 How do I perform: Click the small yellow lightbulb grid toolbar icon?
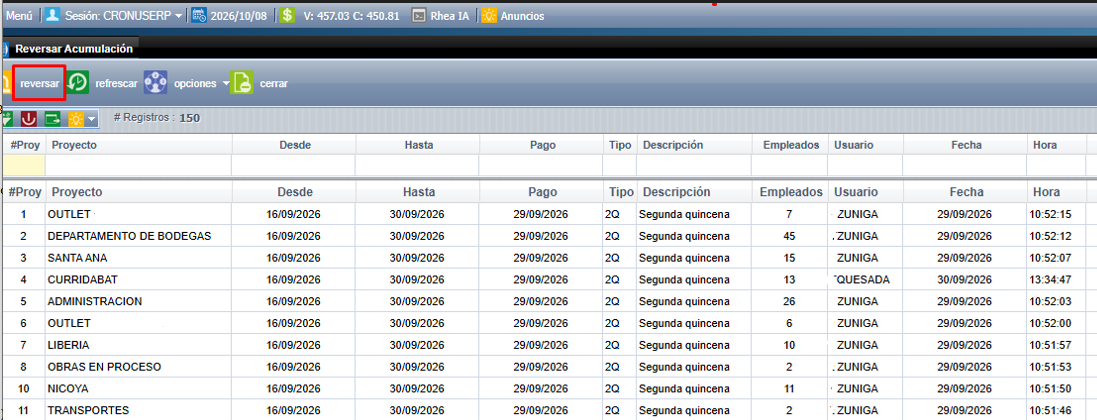click(x=76, y=119)
